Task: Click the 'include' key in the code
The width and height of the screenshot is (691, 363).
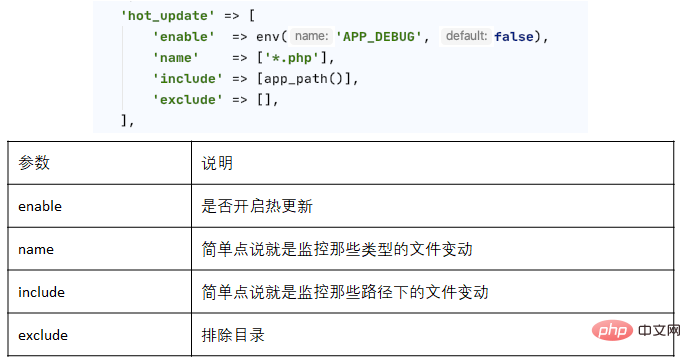Action: click(x=187, y=79)
